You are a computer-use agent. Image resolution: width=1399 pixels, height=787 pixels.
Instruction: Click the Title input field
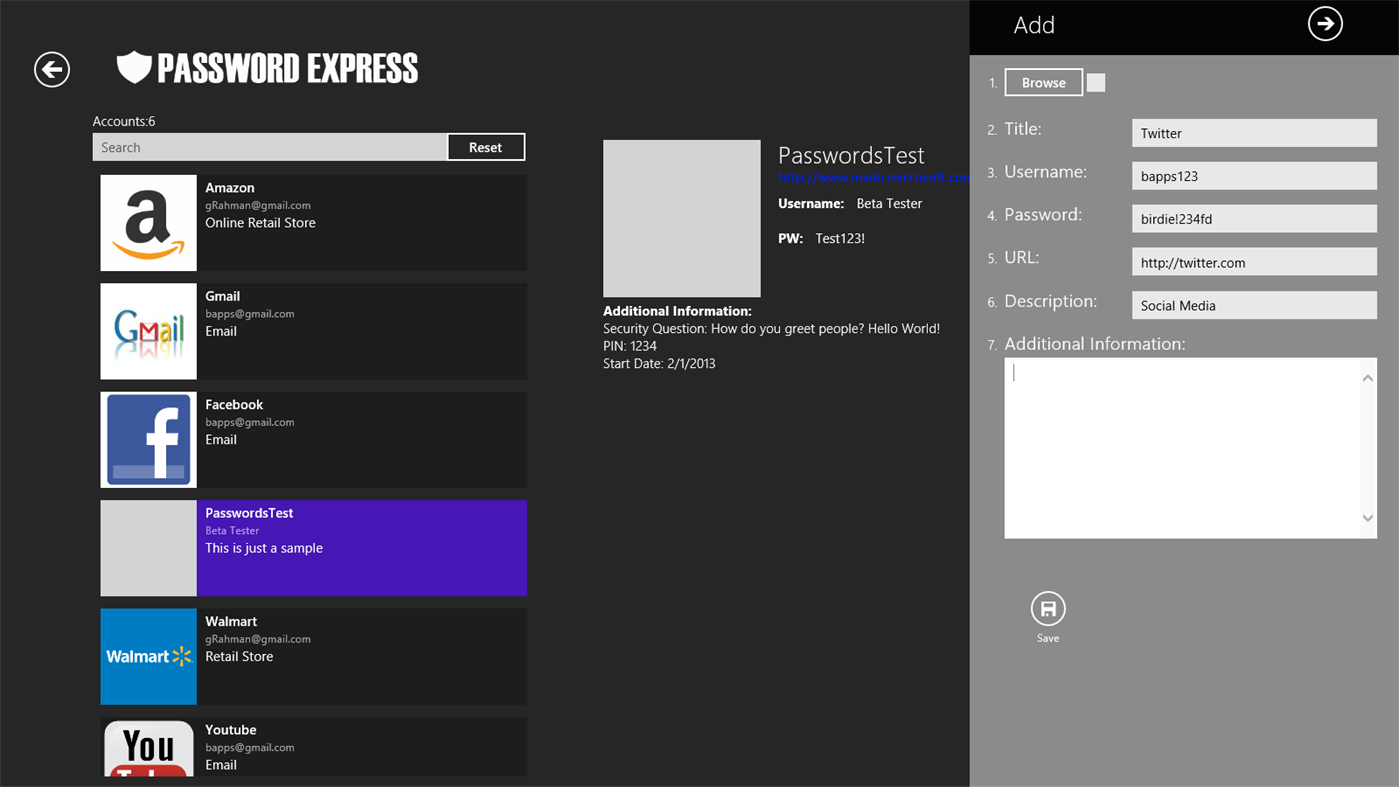coord(1254,133)
